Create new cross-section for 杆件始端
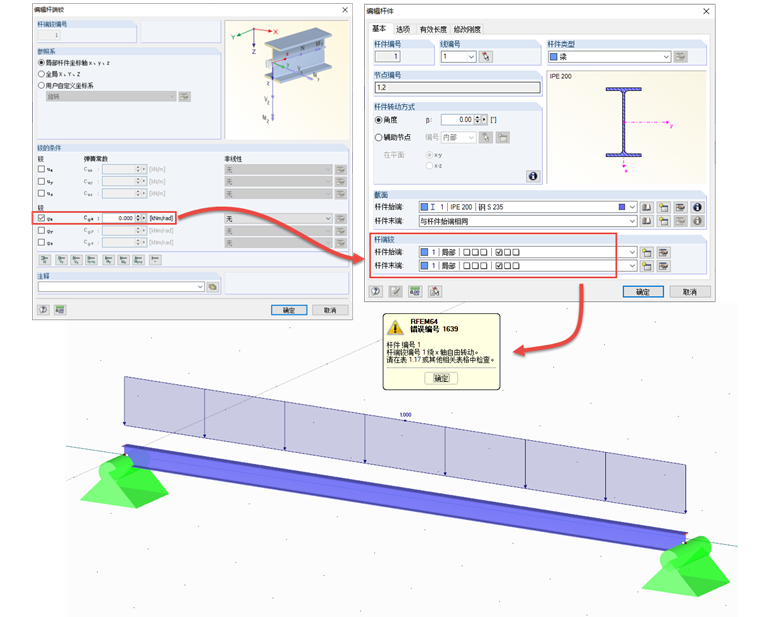760x617 pixels. point(663,207)
